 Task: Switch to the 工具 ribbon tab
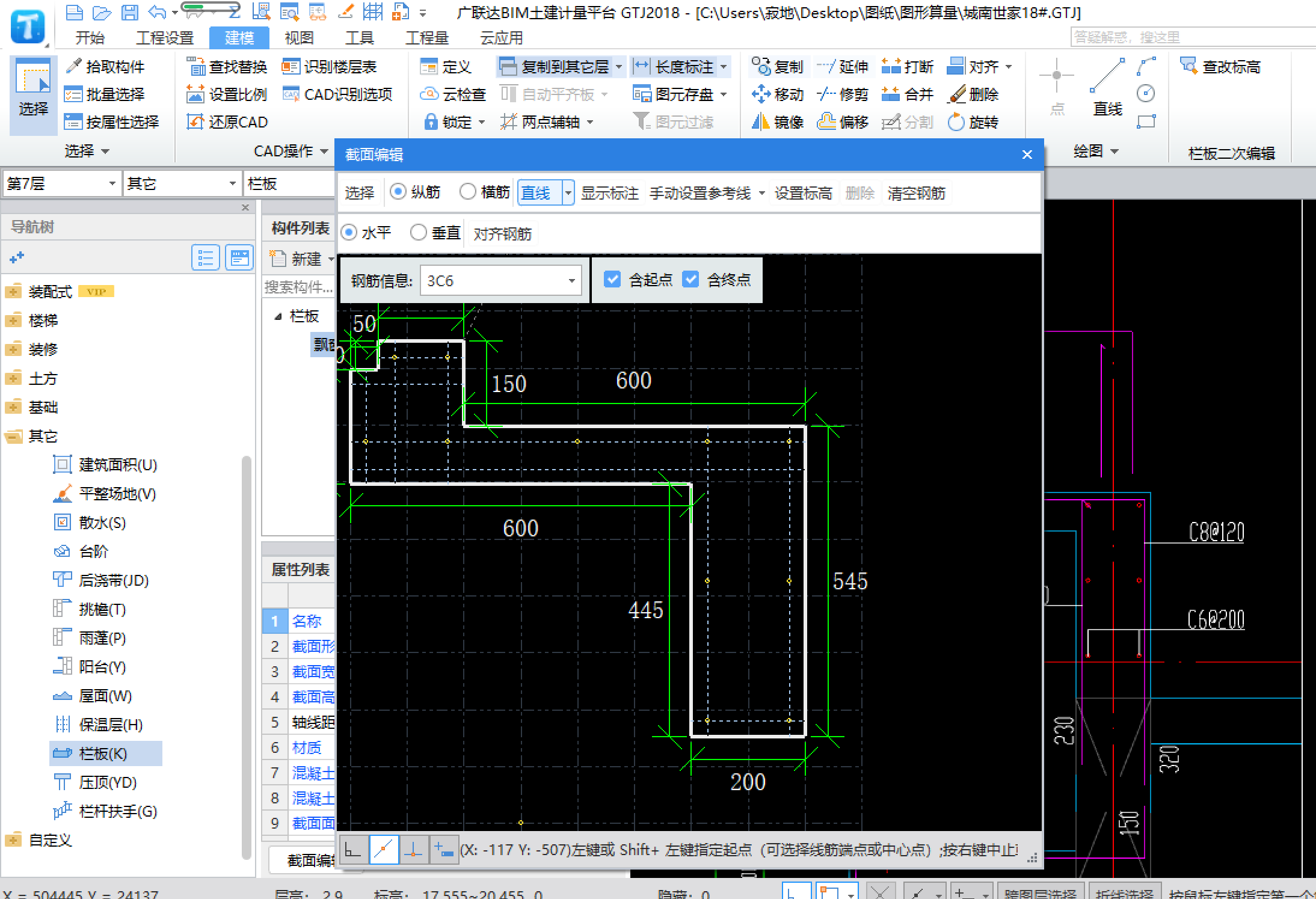(359, 38)
